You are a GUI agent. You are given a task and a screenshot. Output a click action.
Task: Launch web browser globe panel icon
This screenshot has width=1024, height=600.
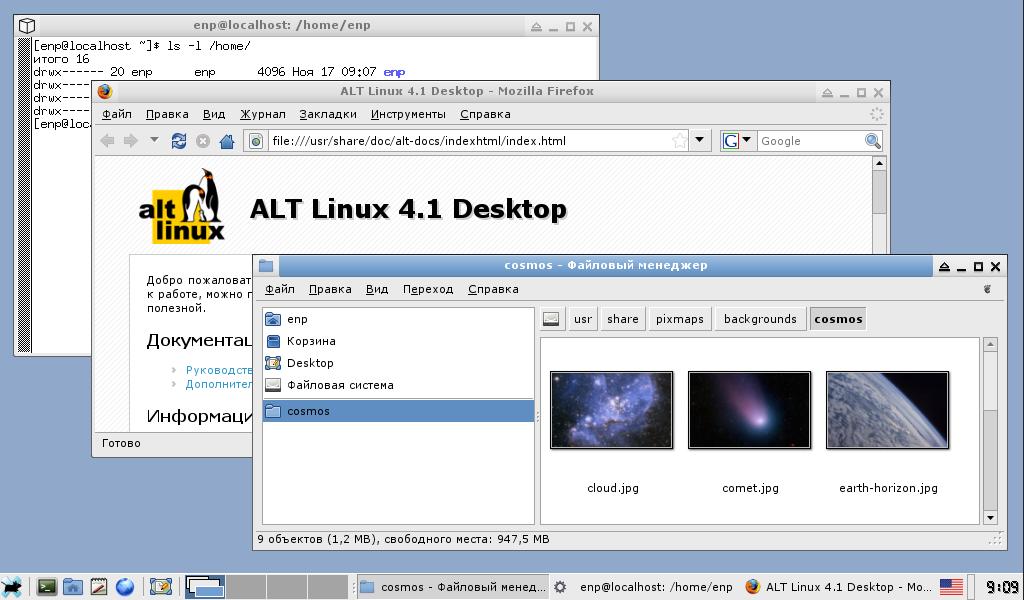pyautogui.click(x=125, y=586)
